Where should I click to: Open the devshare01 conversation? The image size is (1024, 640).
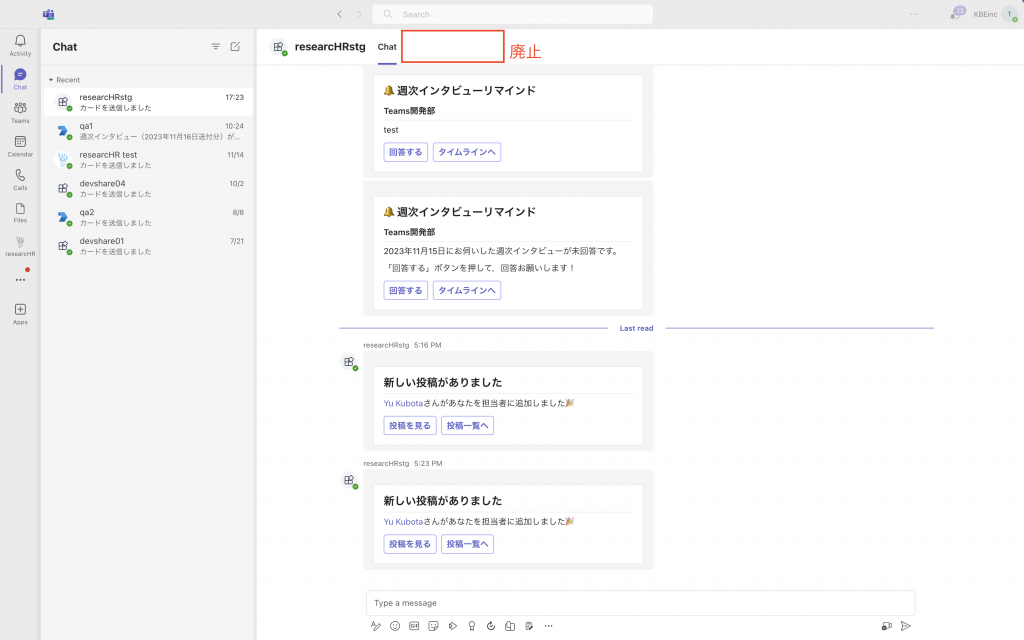[148, 246]
